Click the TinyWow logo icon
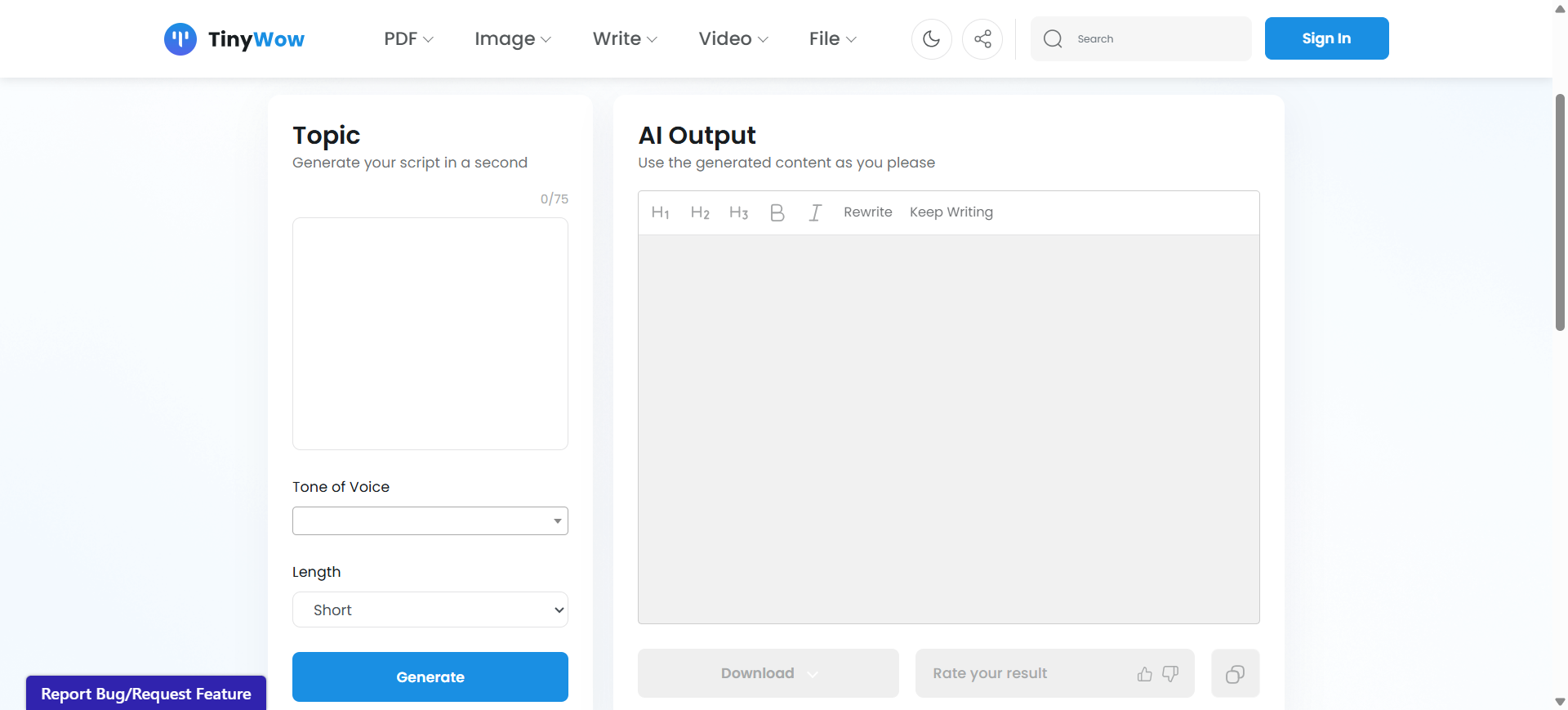1568x710 pixels. click(180, 38)
